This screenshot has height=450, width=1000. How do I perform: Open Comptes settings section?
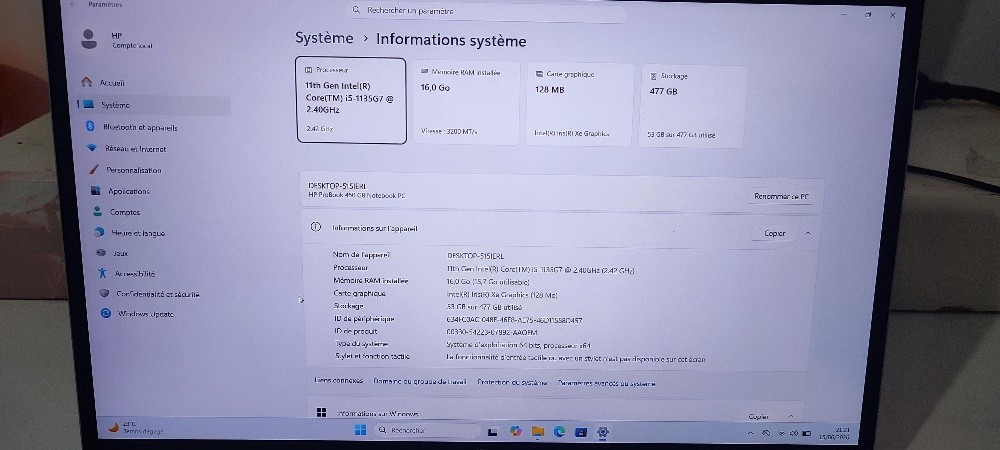coord(116,212)
